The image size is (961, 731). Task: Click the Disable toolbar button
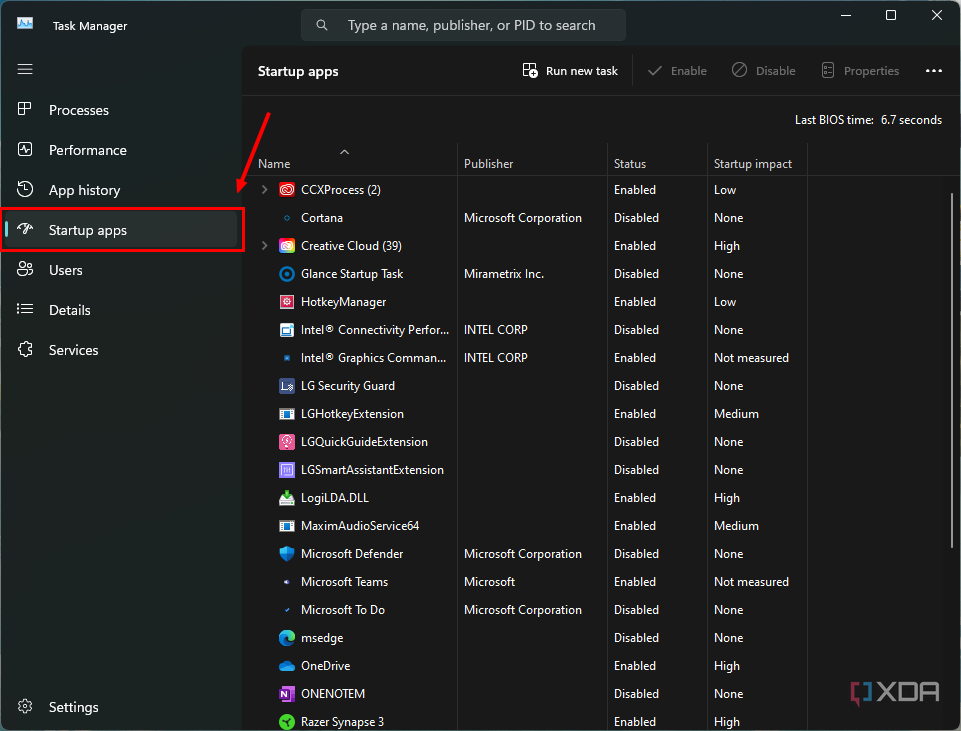click(x=764, y=71)
